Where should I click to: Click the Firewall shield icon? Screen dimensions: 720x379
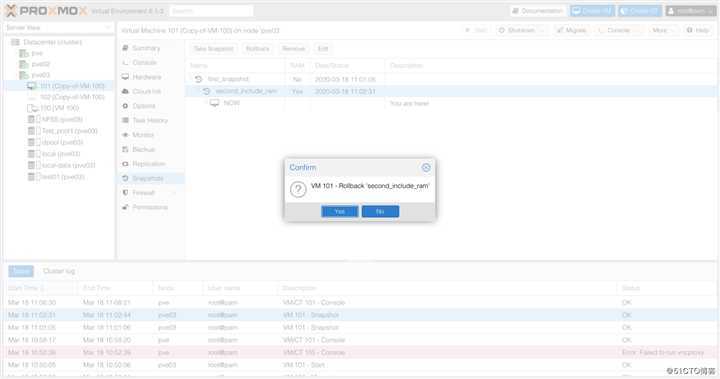coord(125,192)
